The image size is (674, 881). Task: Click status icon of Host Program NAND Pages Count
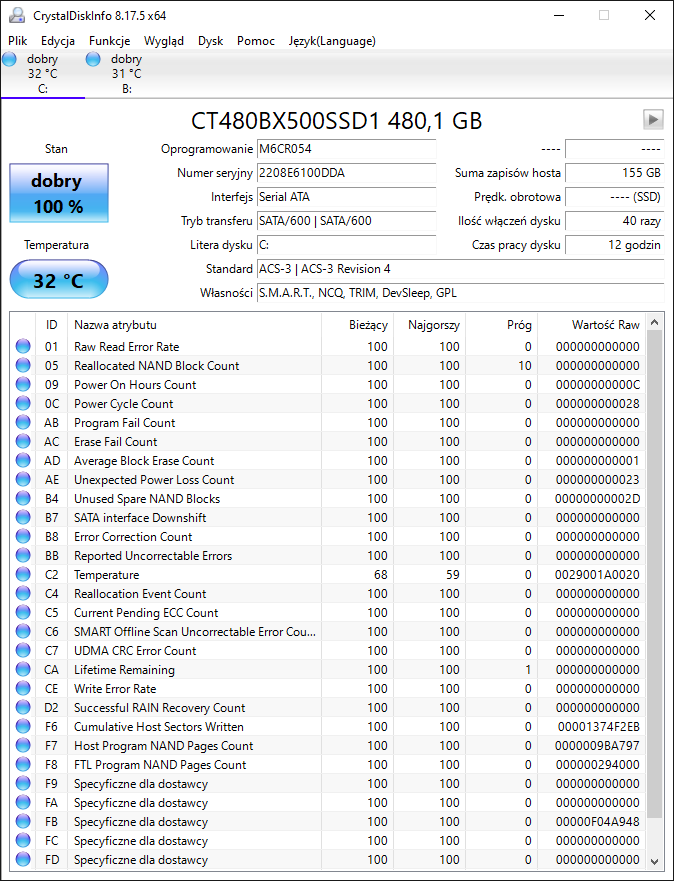(x=23, y=746)
